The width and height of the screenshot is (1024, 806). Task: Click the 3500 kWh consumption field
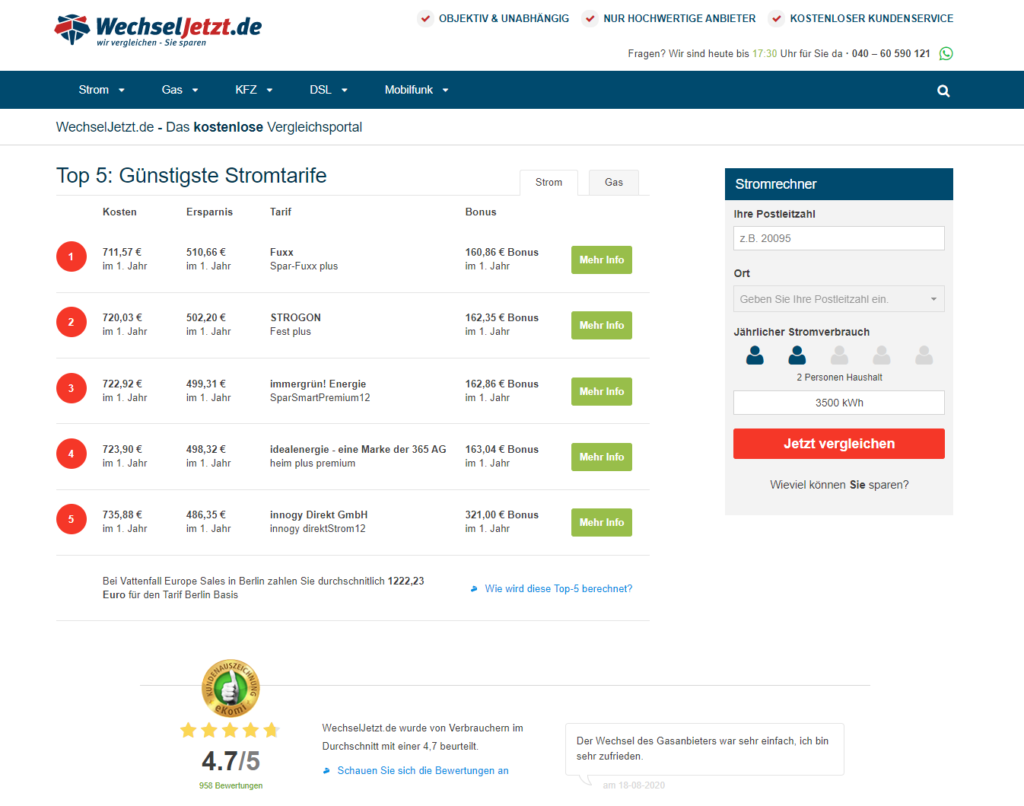pyautogui.click(x=839, y=403)
